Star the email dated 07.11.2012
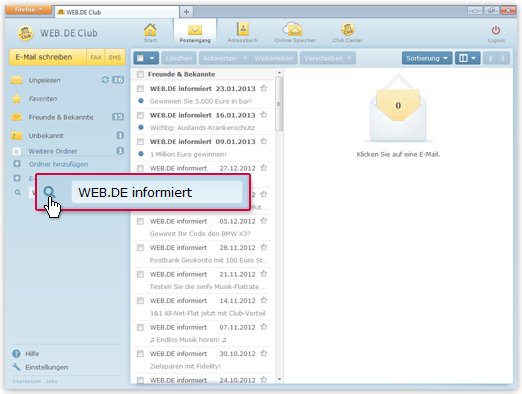The width and height of the screenshot is (522, 394). 264,327
